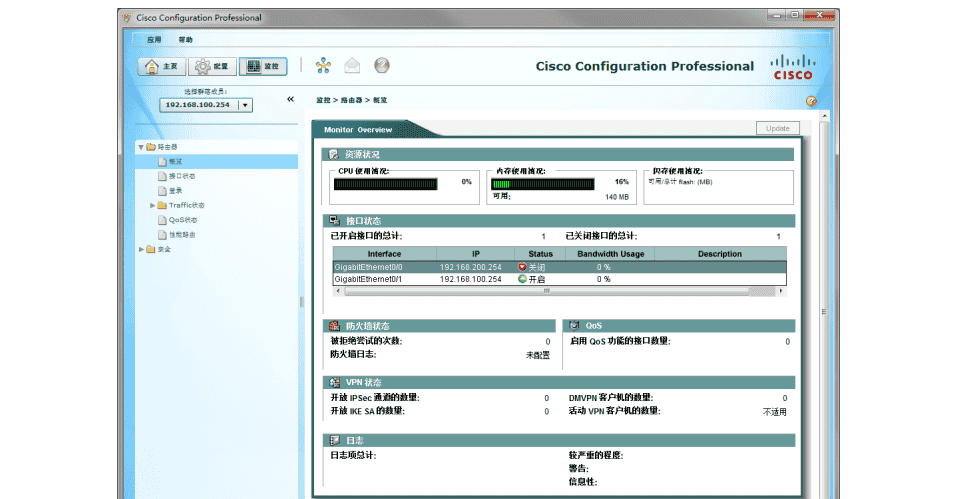Click the interface table horizontal scrollbar thumb
The image size is (972, 499).
pos(546,291)
